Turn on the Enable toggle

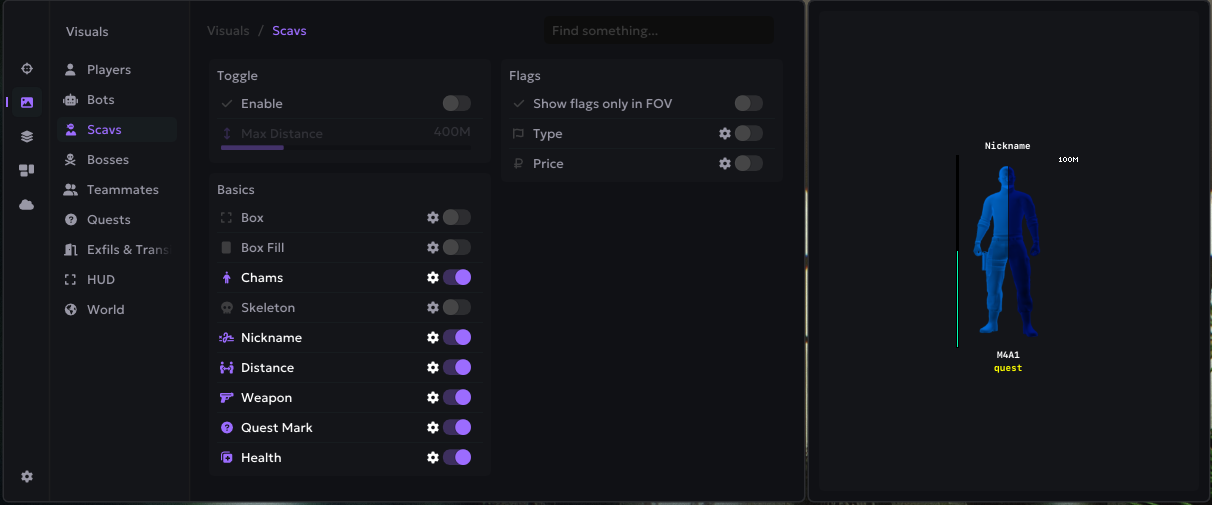coord(456,104)
